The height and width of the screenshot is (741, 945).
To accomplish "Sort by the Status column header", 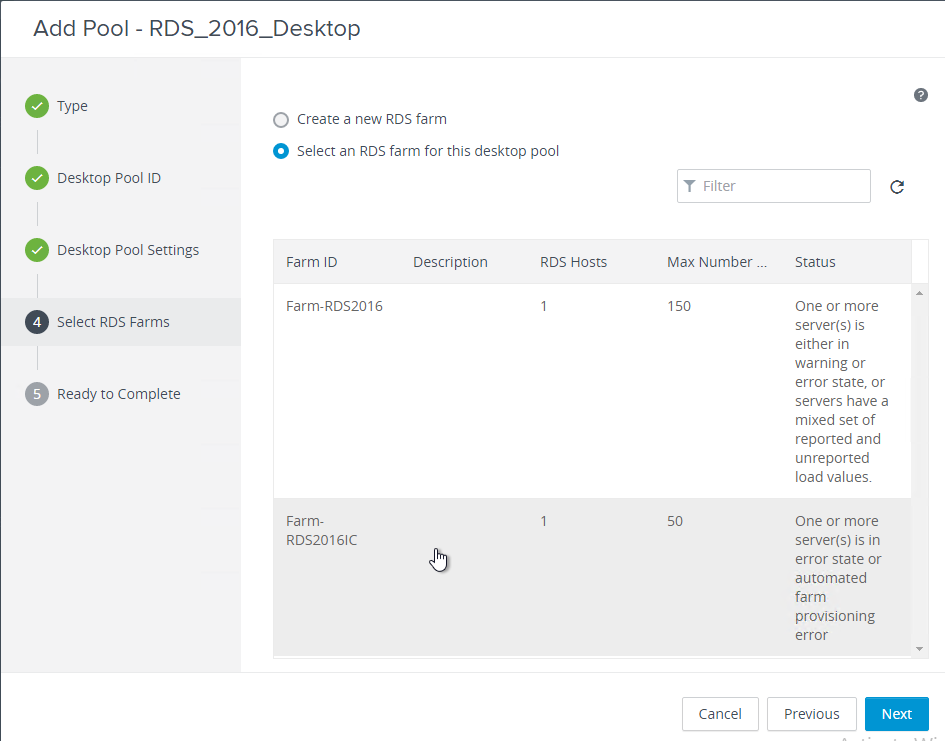I will tap(815, 262).
